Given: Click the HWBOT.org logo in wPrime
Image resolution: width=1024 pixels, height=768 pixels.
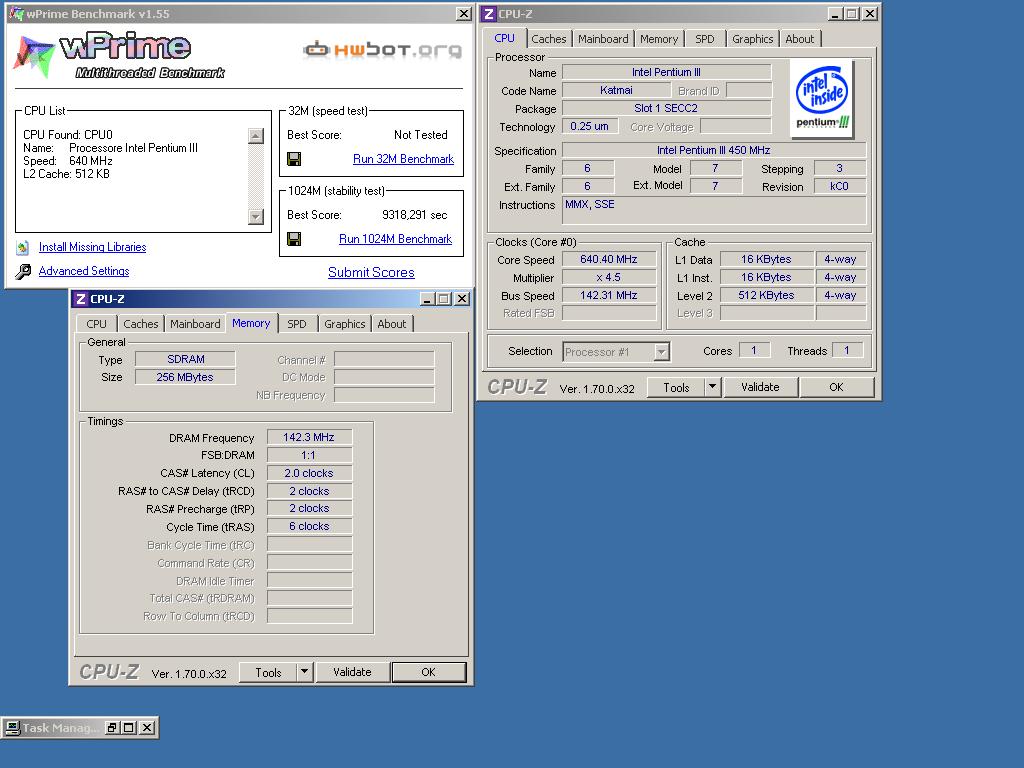Looking at the screenshot, I should click(383, 50).
